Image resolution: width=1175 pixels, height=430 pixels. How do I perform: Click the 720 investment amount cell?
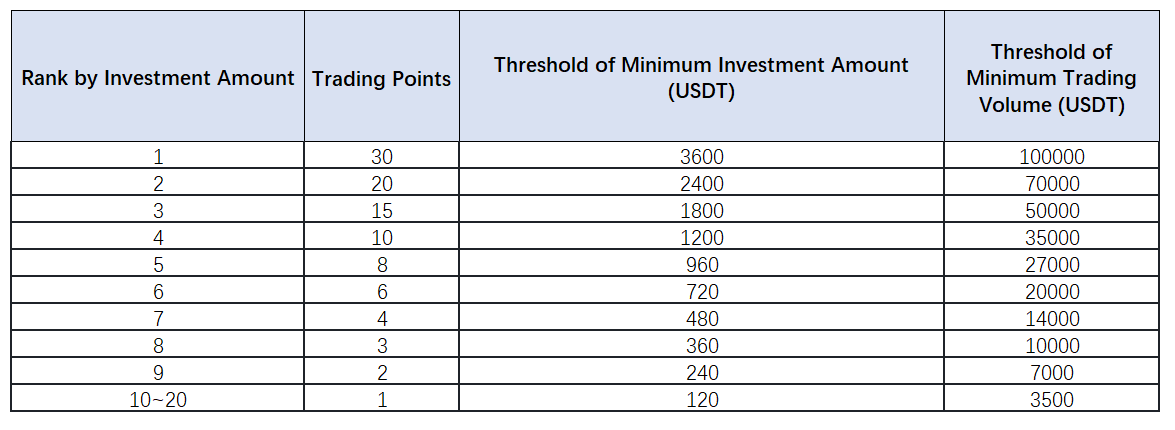tap(701, 292)
